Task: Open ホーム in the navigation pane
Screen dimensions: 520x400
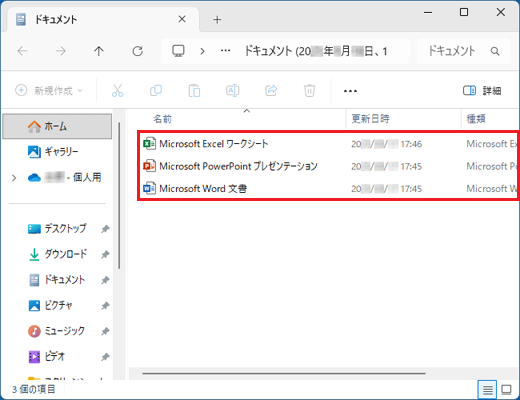Action: click(x=57, y=126)
